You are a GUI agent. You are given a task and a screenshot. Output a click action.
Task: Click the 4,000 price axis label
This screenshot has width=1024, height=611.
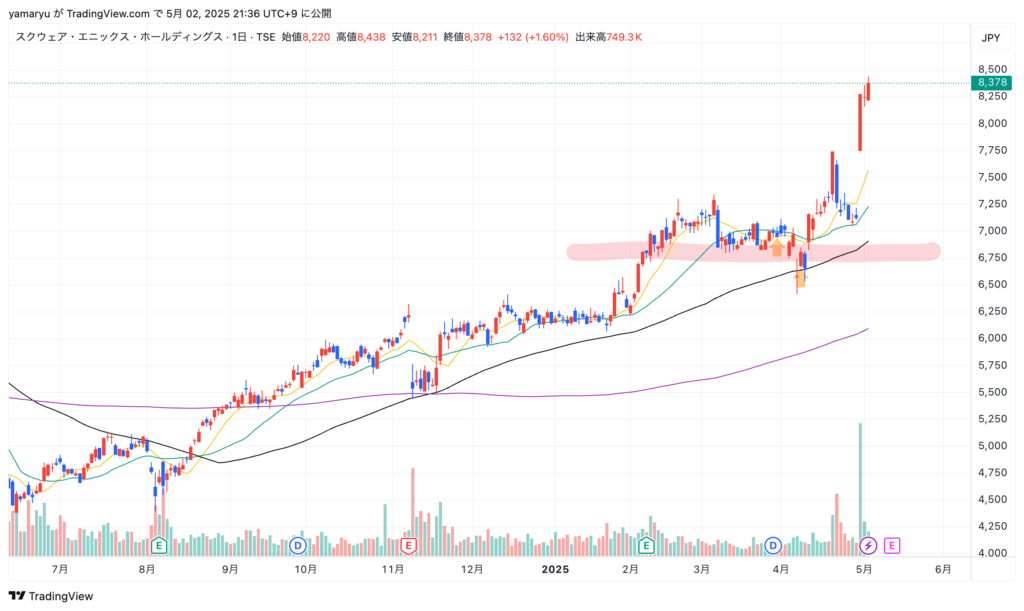click(x=992, y=552)
